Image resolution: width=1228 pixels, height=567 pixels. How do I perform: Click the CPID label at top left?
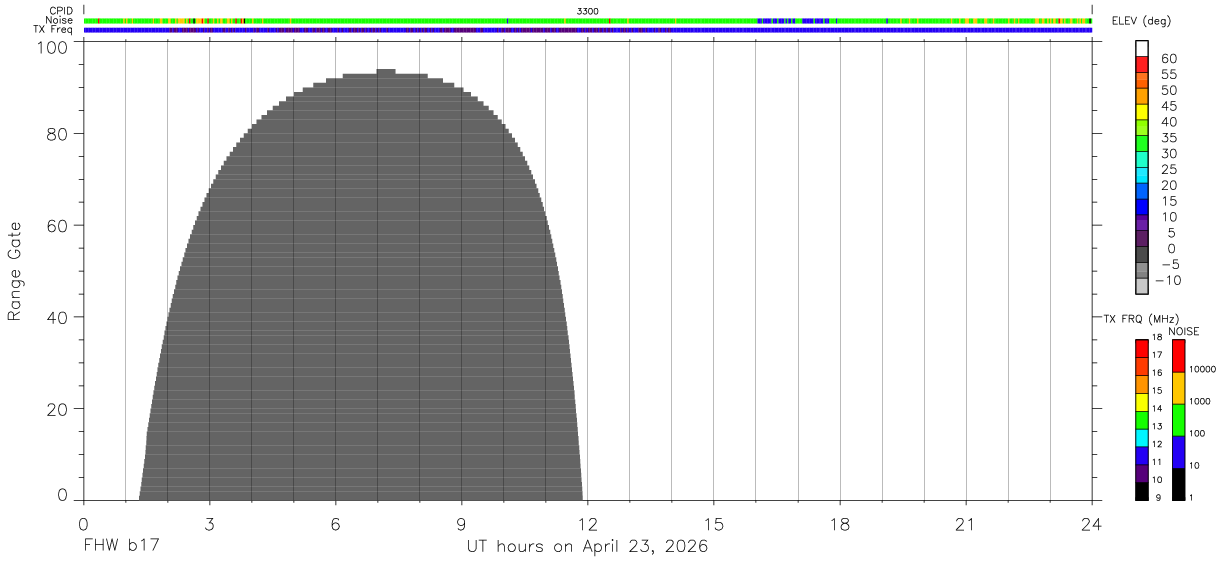coord(61,10)
